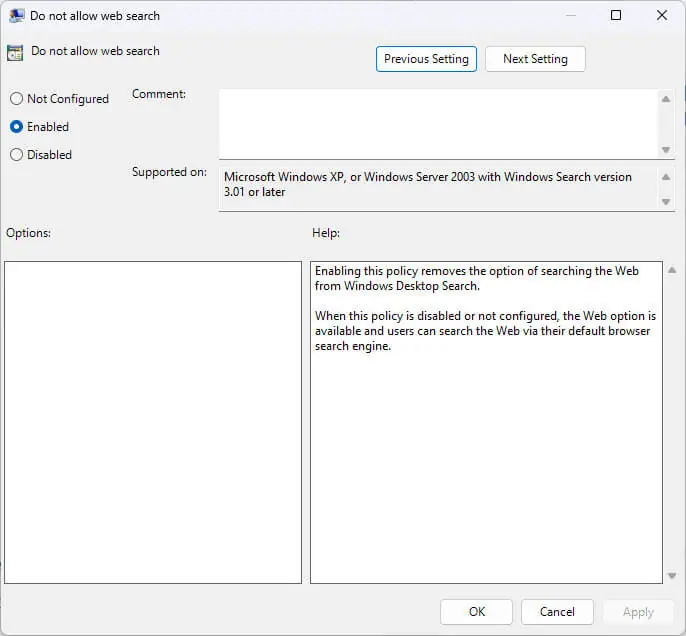Click Help pane scroll down arrow
The height and width of the screenshot is (636, 686).
click(x=672, y=576)
